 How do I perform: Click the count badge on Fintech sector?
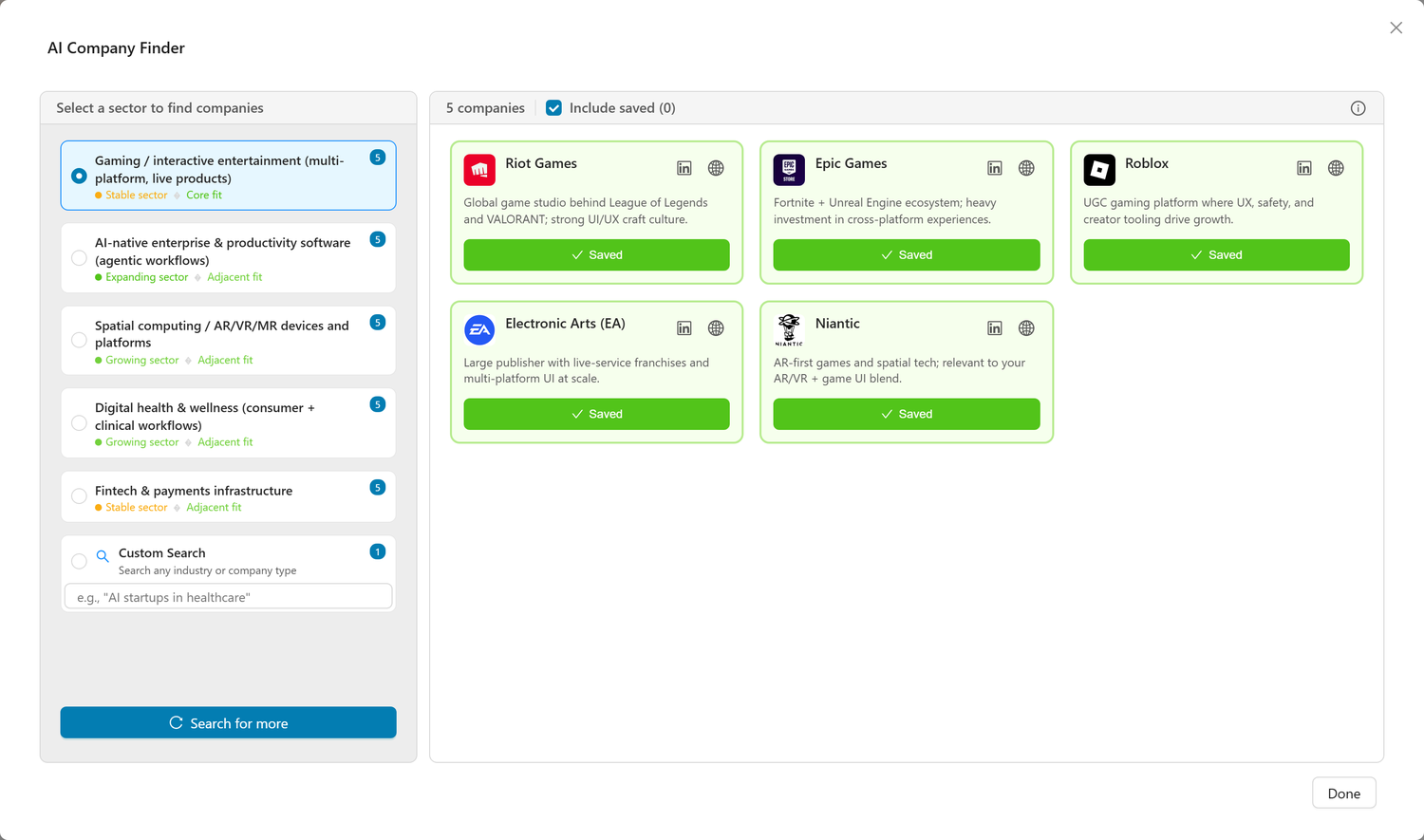point(378,487)
